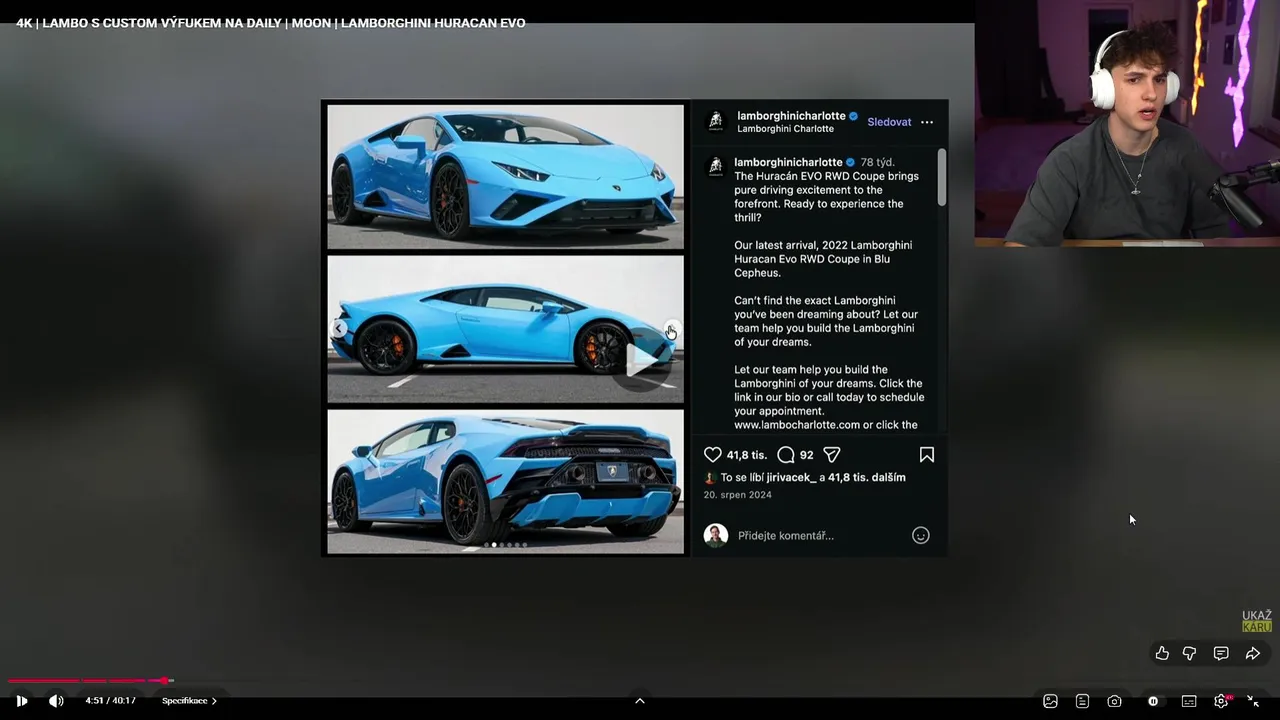This screenshot has height=720, width=1280.
Task: Open Instagram post comments bubble icon
Action: click(786, 455)
